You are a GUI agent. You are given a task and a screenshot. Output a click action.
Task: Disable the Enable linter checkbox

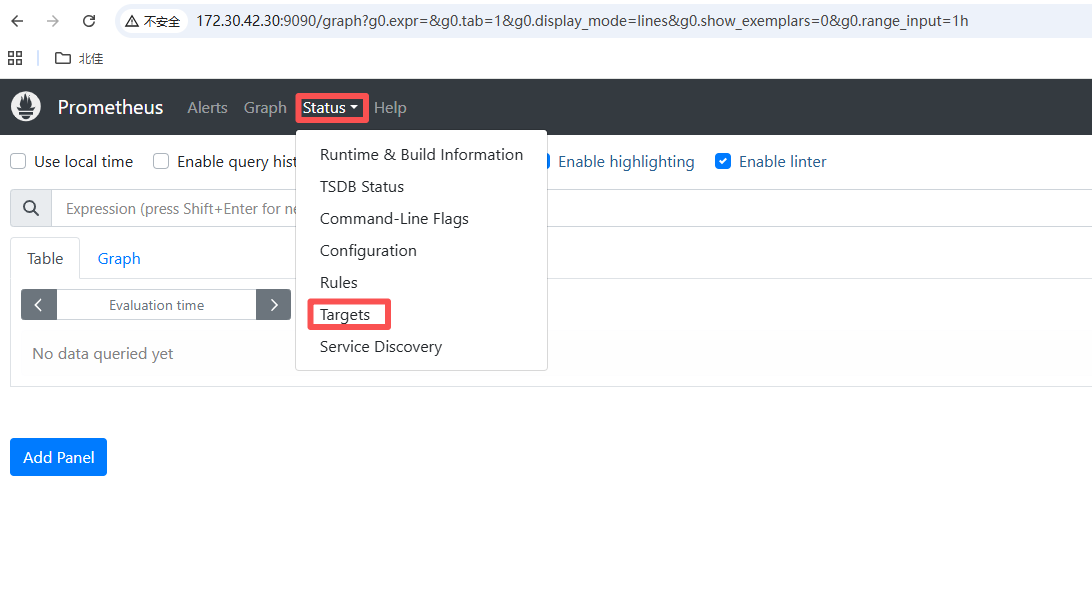[723, 162]
